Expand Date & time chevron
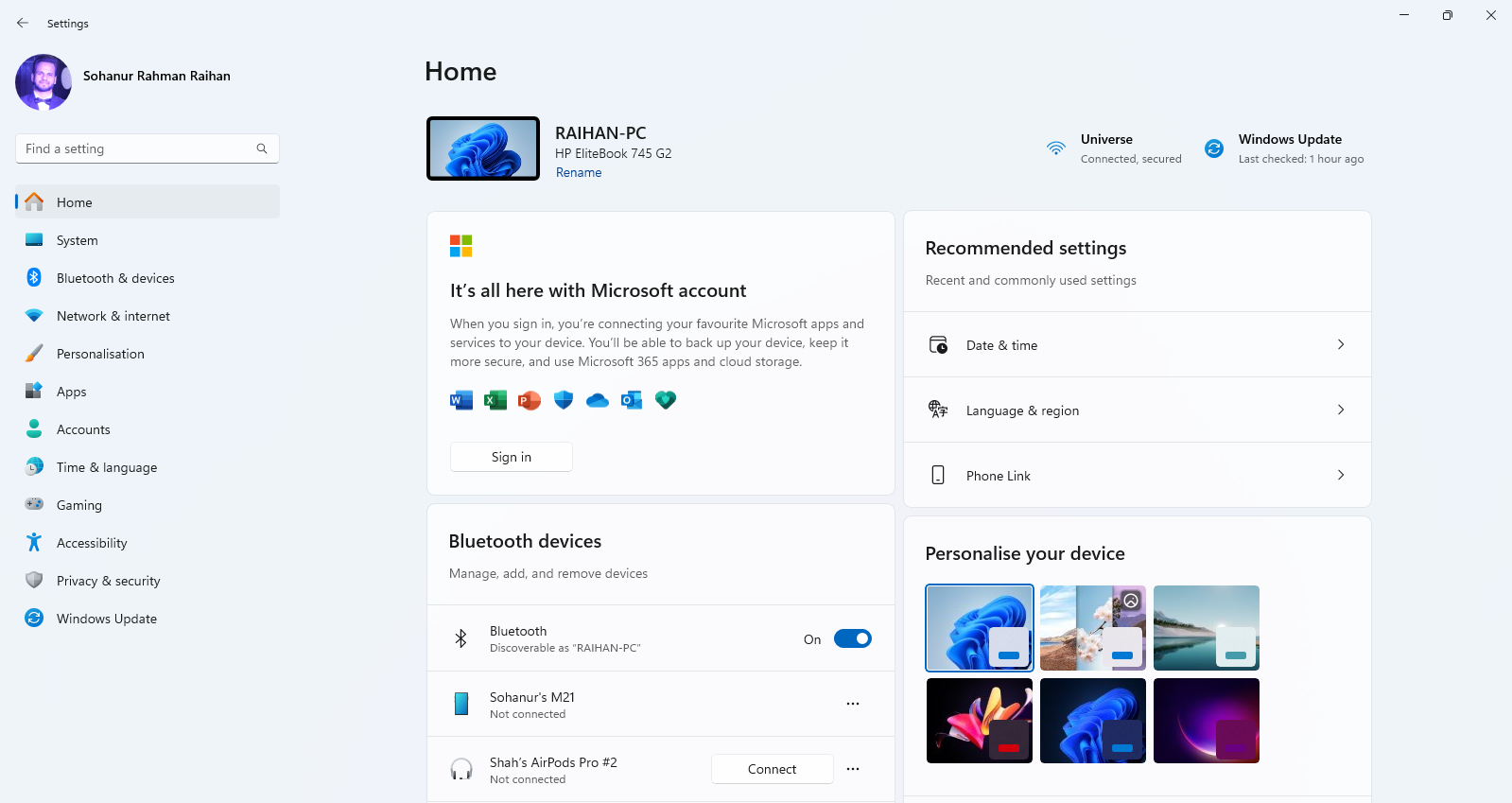1512x803 pixels. 1341,344
